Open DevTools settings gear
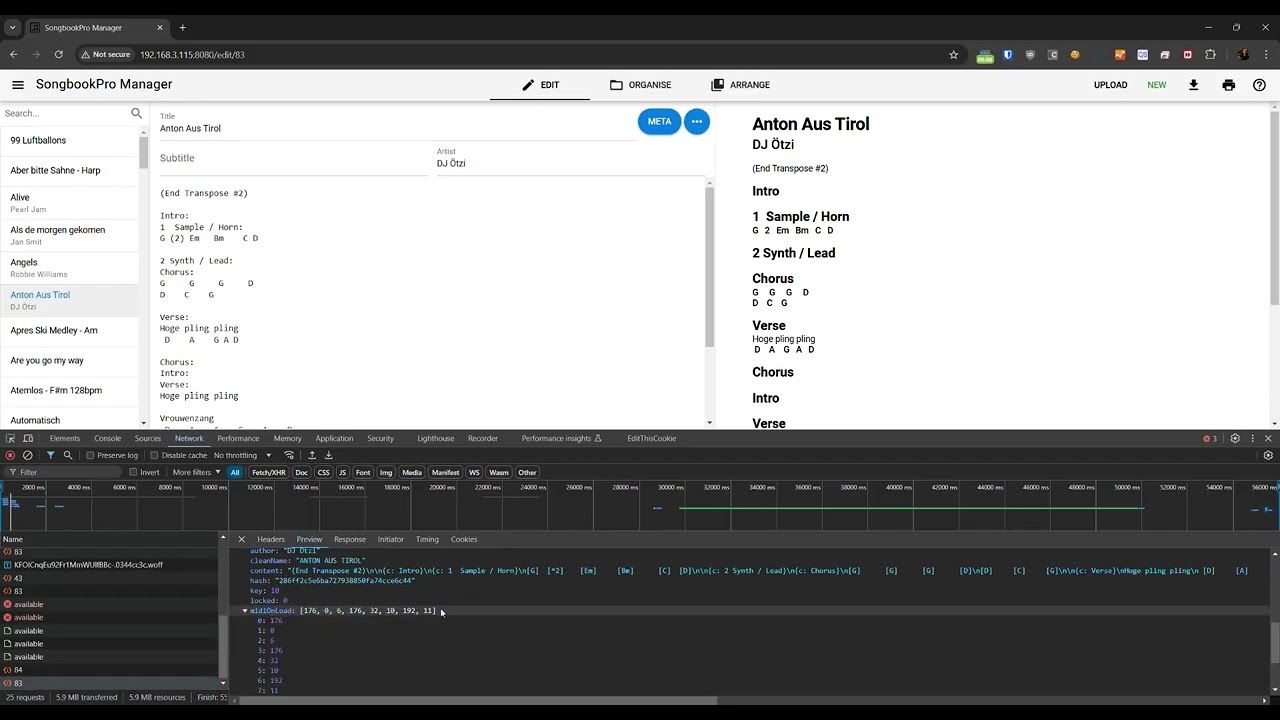The height and width of the screenshot is (720, 1280). (1235, 438)
